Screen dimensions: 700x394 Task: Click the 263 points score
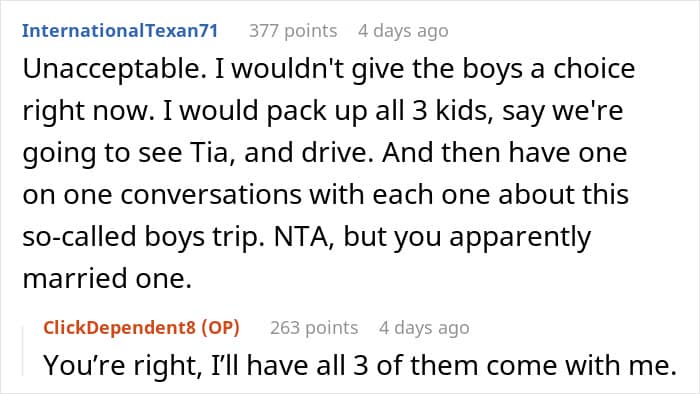pyautogui.click(x=314, y=328)
